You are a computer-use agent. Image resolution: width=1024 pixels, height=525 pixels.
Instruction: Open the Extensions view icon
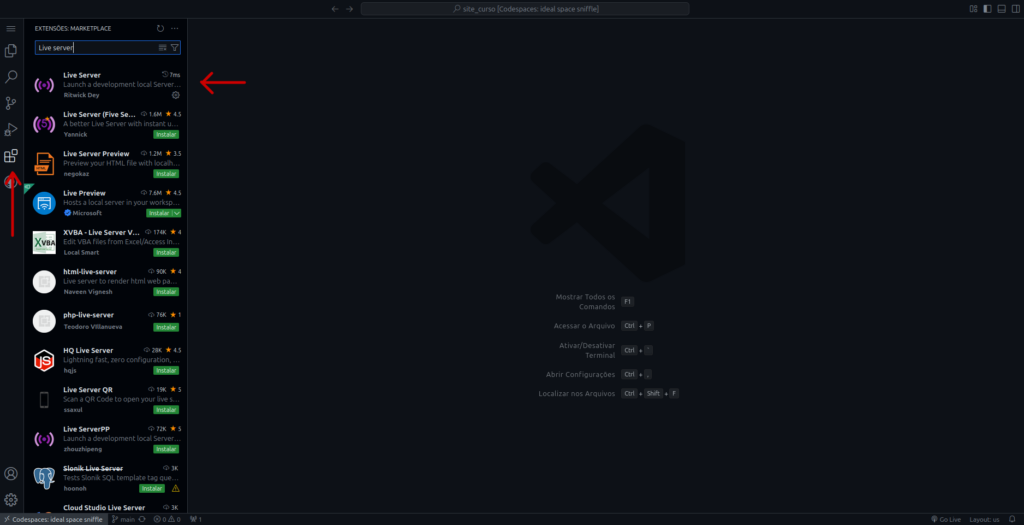click(x=11, y=155)
